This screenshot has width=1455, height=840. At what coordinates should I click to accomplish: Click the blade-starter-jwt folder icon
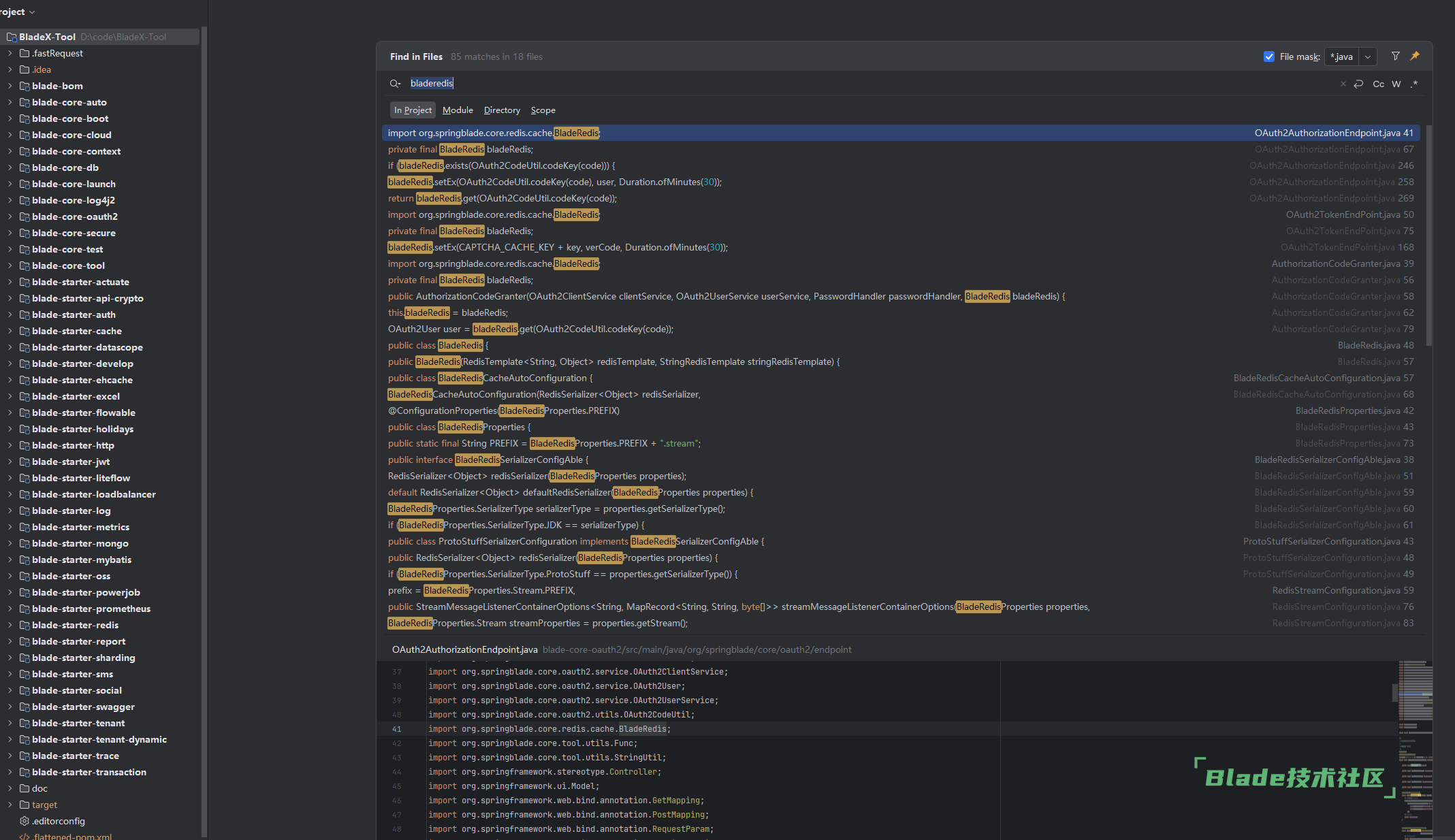point(25,462)
